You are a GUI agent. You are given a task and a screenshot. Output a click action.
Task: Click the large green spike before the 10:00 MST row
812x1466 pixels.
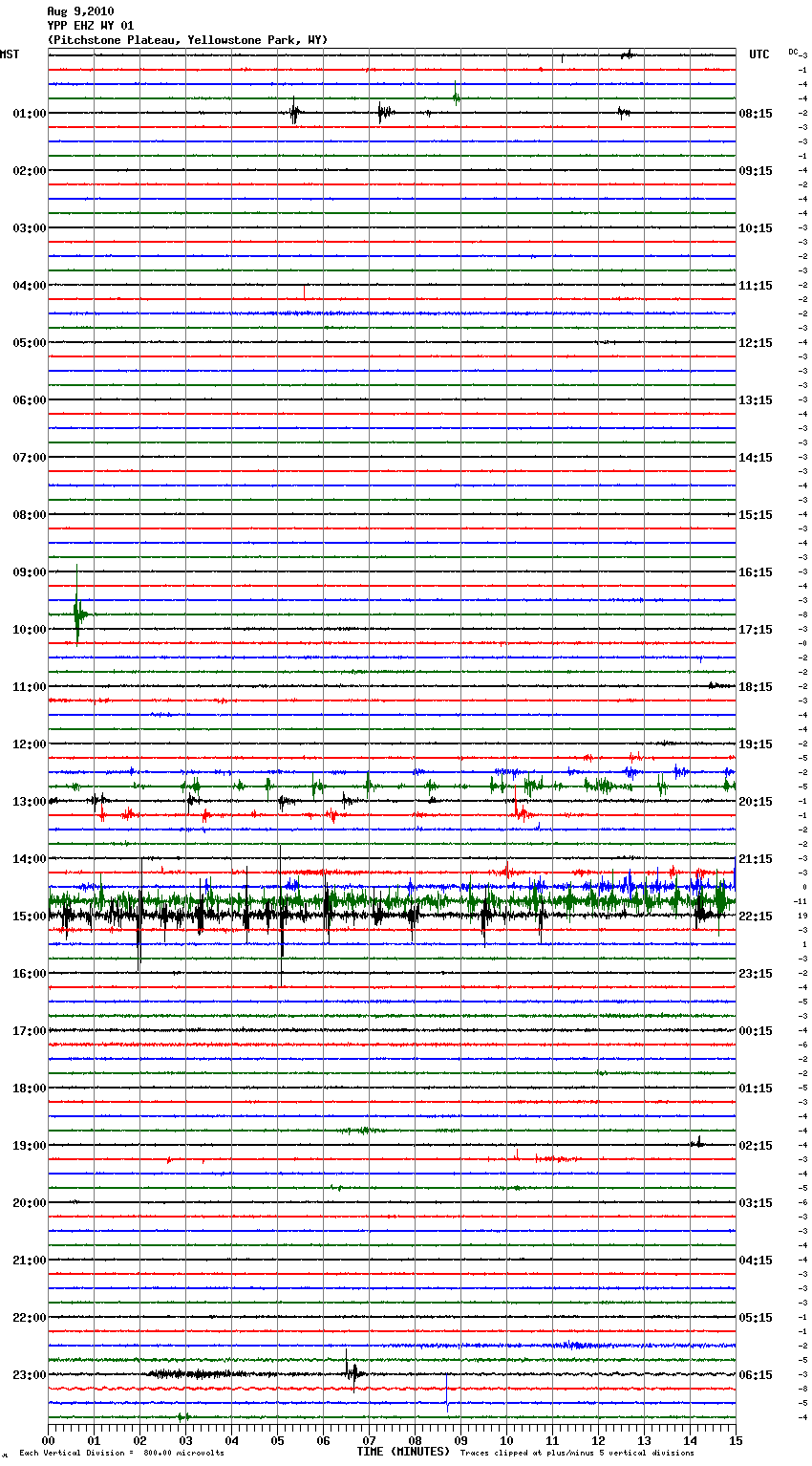(77, 606)
